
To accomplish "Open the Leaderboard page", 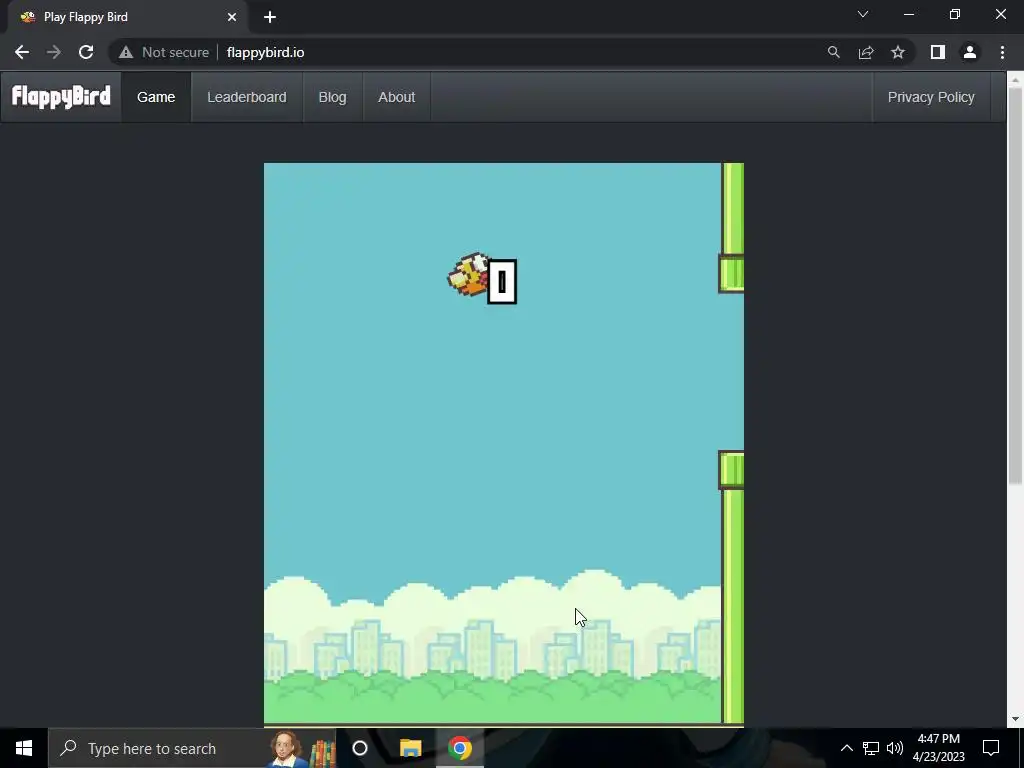I will 247,97.
